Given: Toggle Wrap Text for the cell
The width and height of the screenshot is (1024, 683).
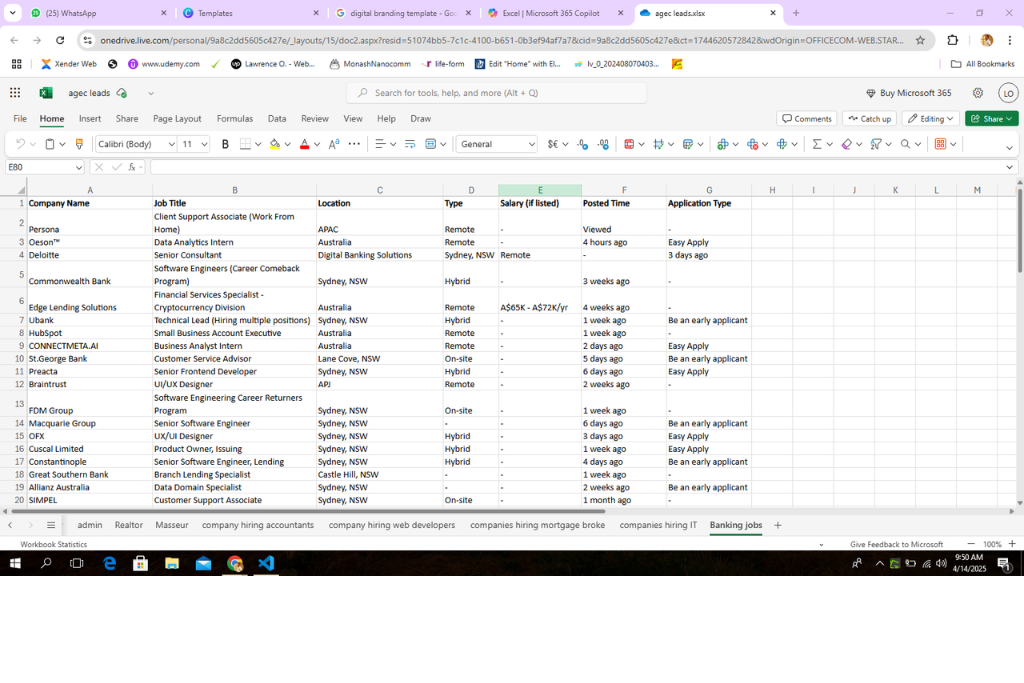Looking at the screenshot, I should [x=410, y=144].
